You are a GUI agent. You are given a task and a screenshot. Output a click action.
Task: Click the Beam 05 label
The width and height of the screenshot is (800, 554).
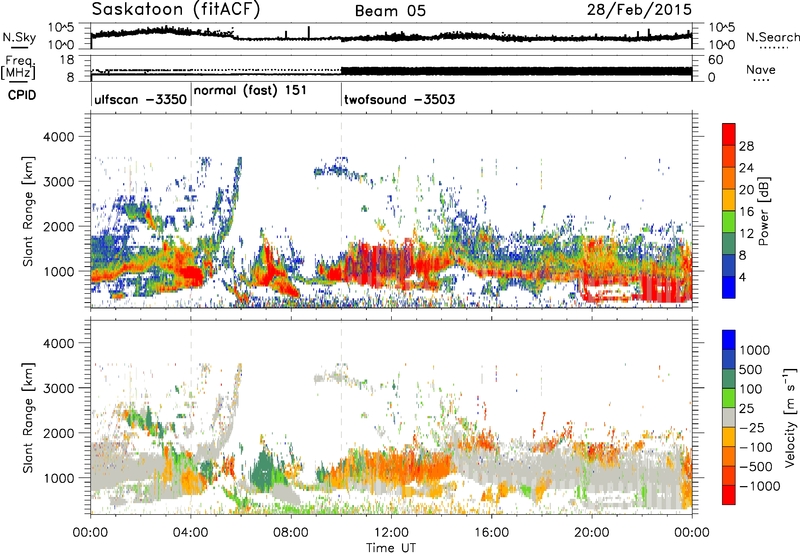coord(390,11)
